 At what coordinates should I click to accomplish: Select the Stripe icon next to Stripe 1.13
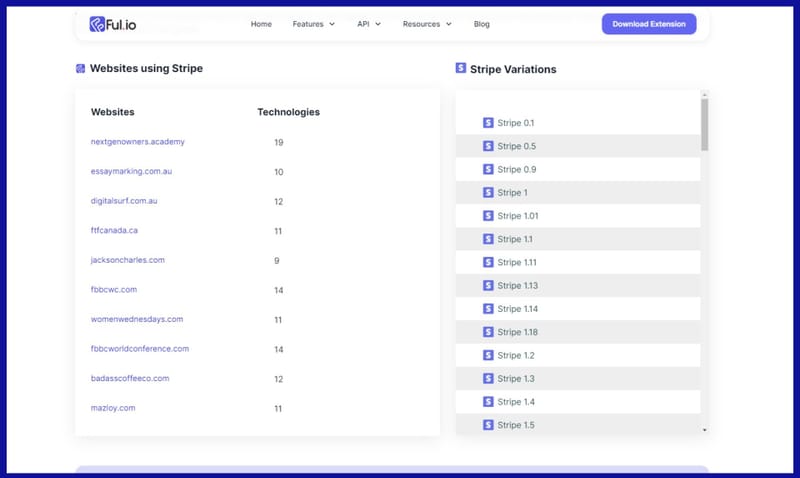(488, 286)
